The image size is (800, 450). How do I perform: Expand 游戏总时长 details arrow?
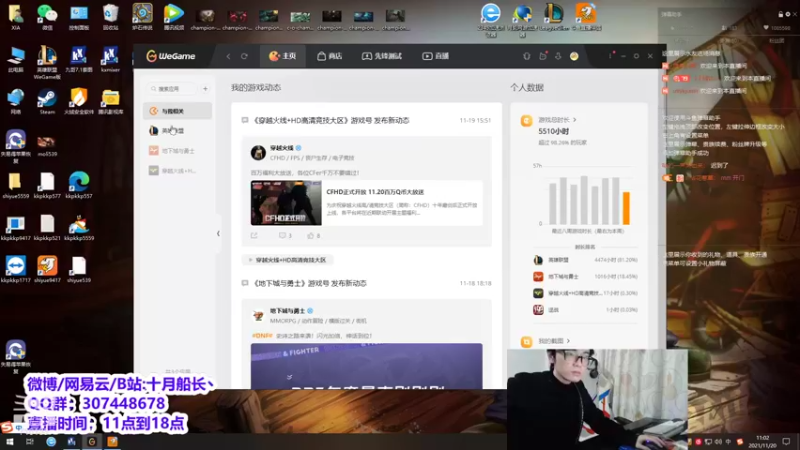tap(575, 120)
